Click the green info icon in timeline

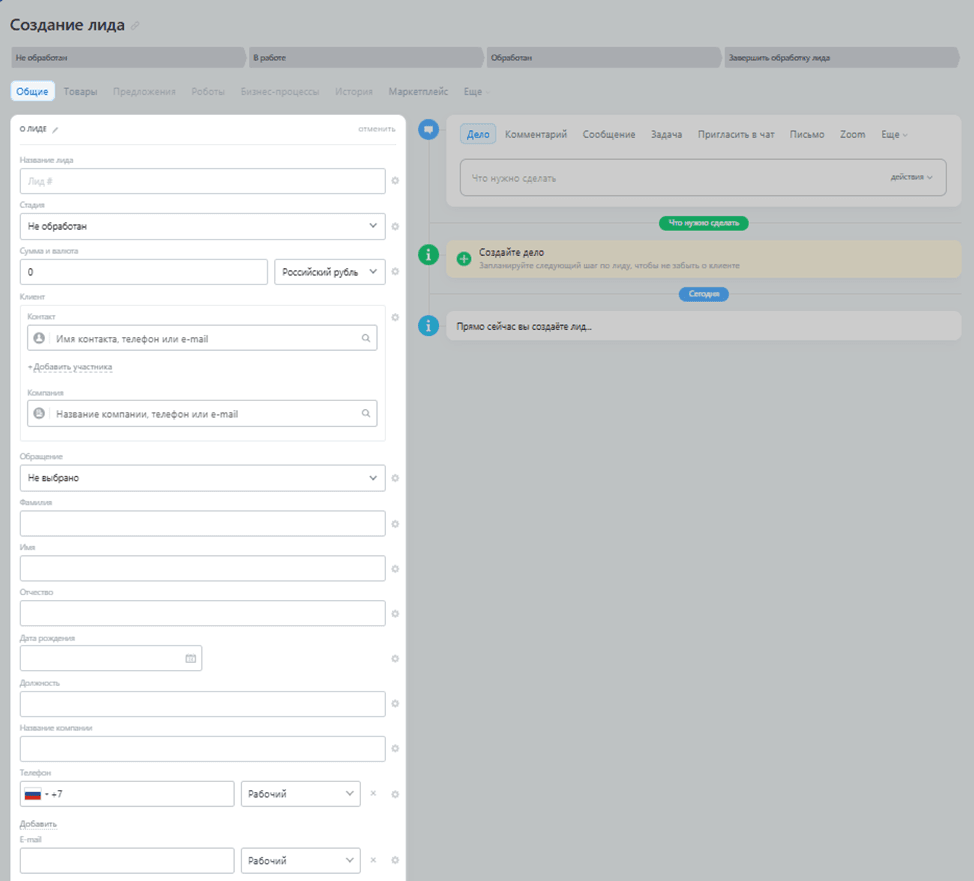(429, 255)
